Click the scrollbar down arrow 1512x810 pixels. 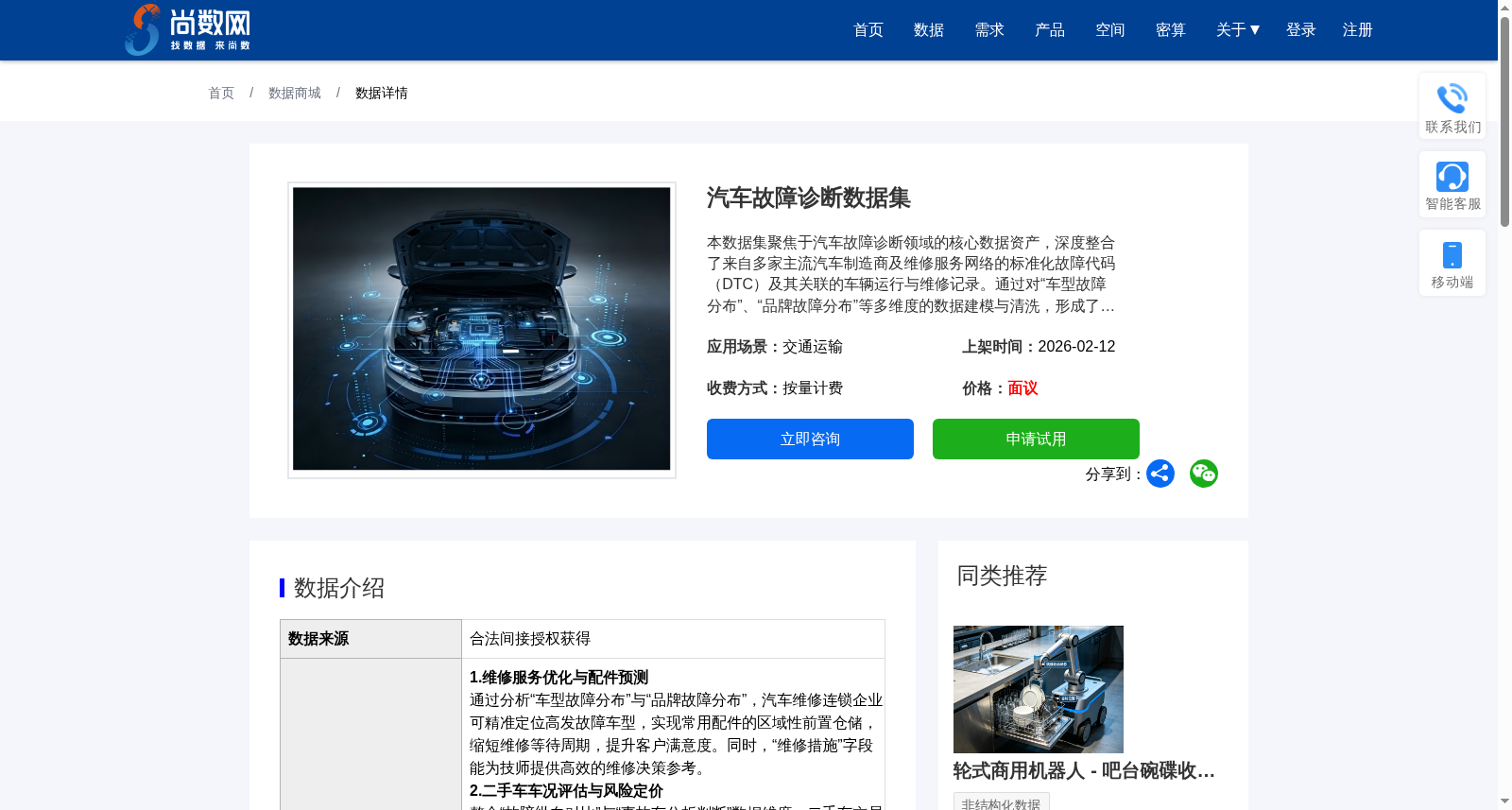pyautogui.click(x=1504, y=801)
